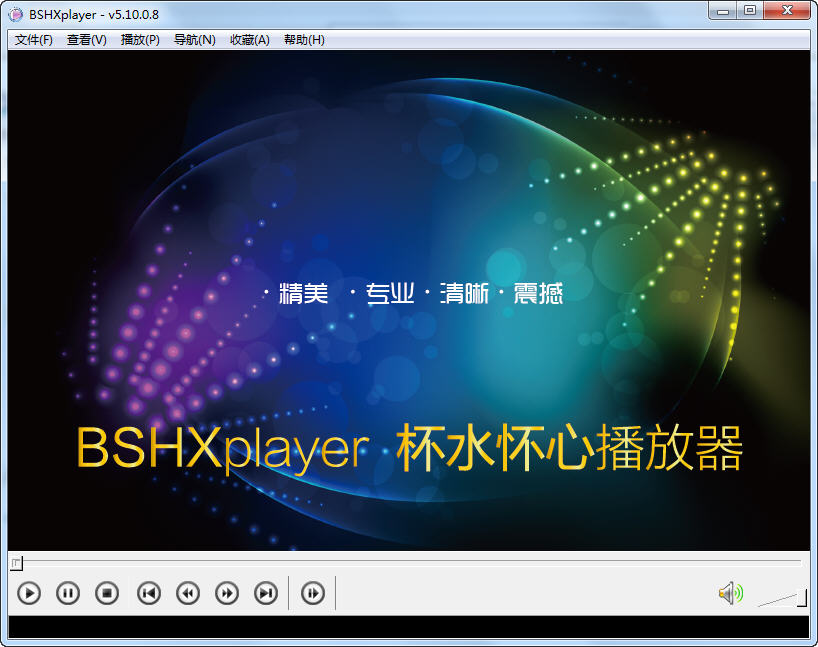Screen dimensions: 818x647
Task: Open the 查看(V) menu
Action: (x=87, y=40)
